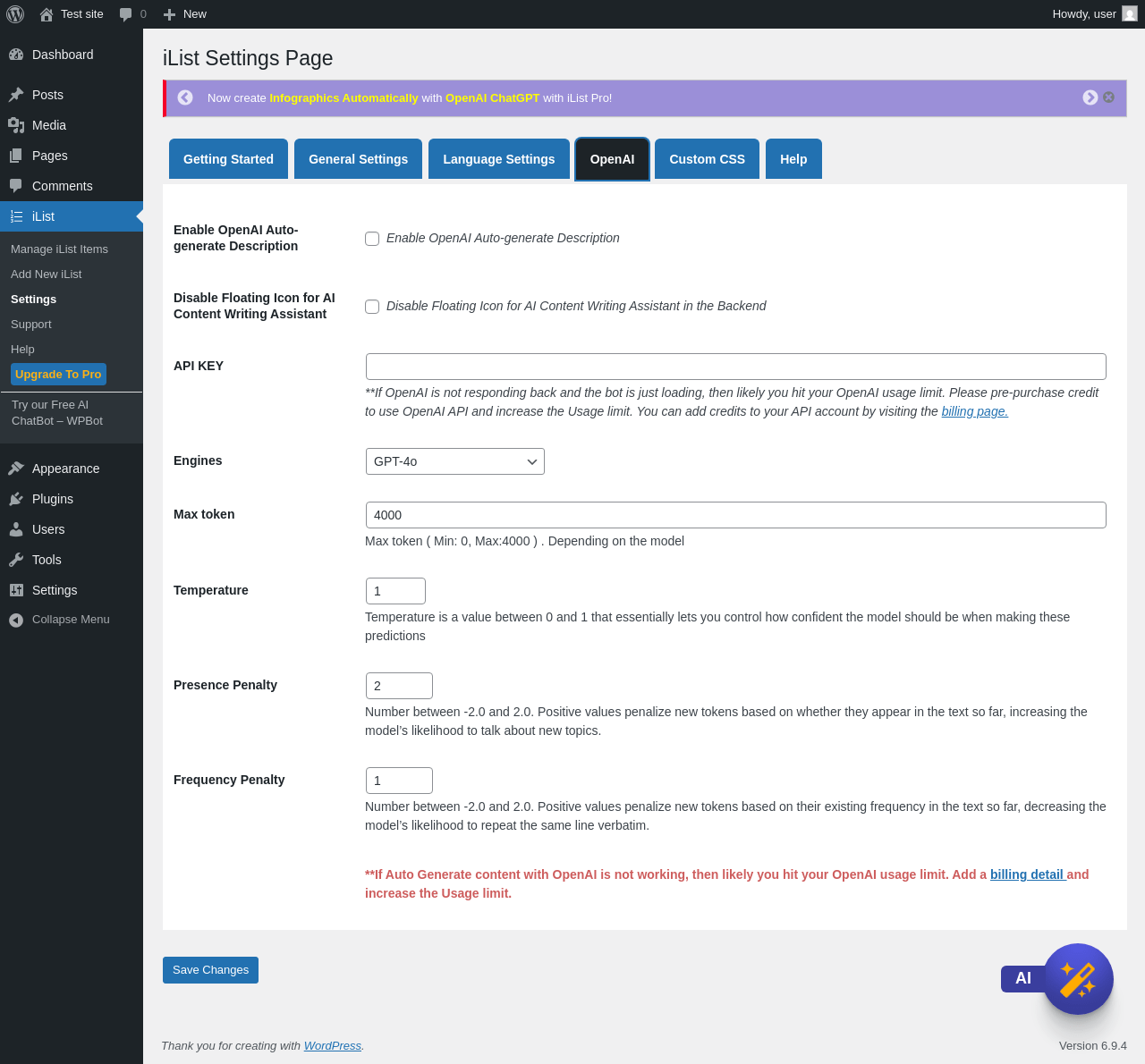
Task: Dismiss the purple promo banner
Action: point(1109,97)
